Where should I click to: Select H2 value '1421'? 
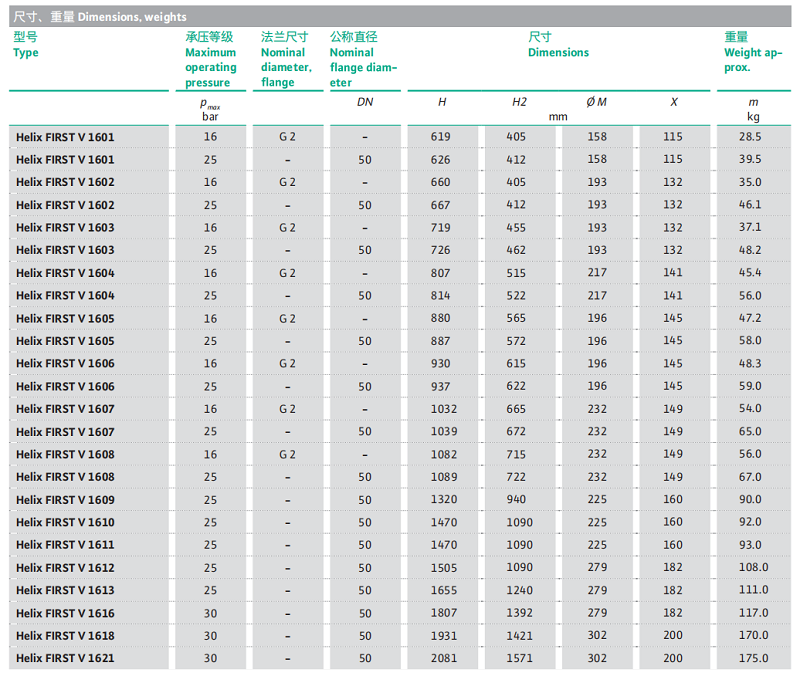click(x=519, y=636)
